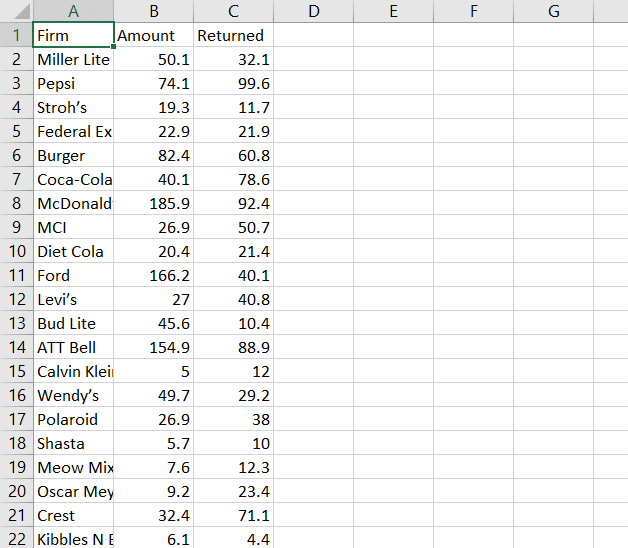Screen dimensions: 628x548
Task: Click the Returned value 92.4
Action: point(233,203)
